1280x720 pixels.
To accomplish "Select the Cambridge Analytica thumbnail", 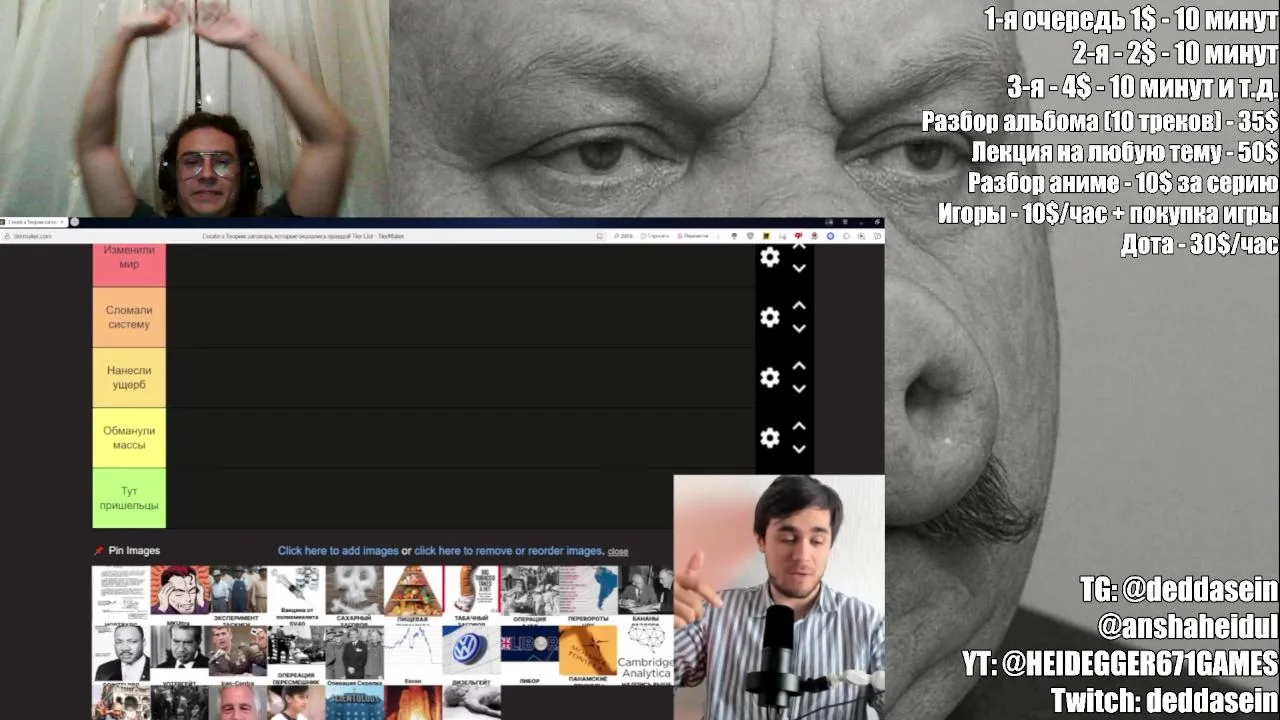I will (645, 653).
